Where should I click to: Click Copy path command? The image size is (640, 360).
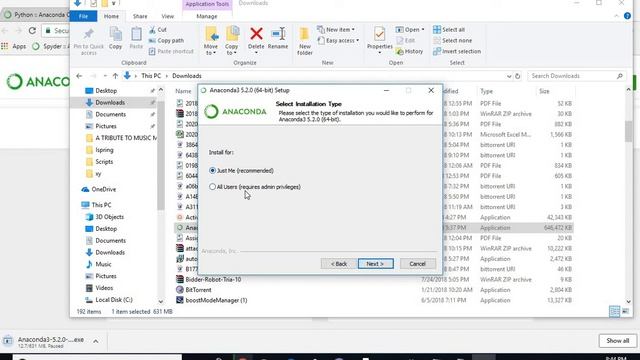[166, 40]
